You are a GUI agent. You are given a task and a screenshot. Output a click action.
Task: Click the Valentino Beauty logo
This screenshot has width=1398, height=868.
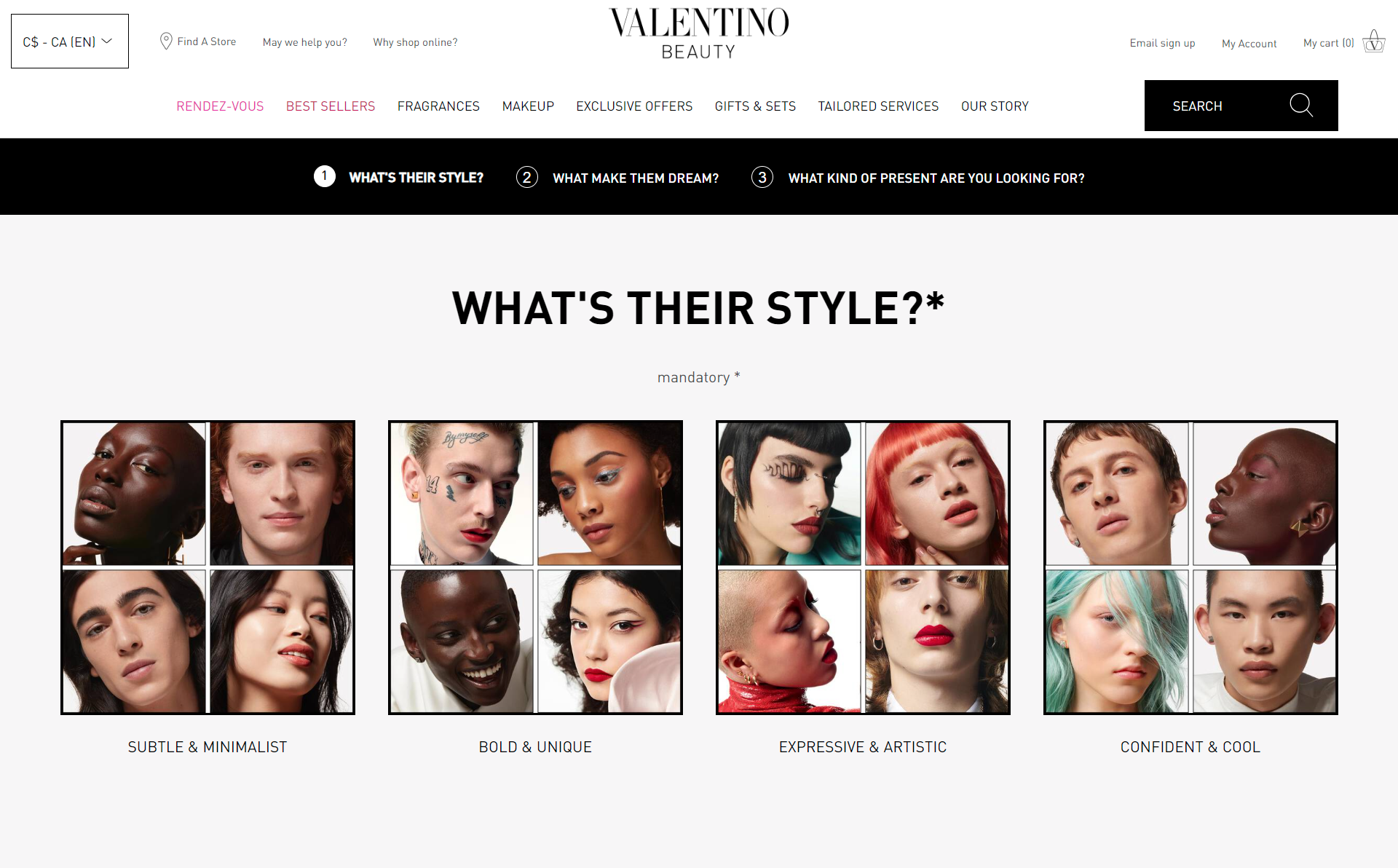coord(699,33)
